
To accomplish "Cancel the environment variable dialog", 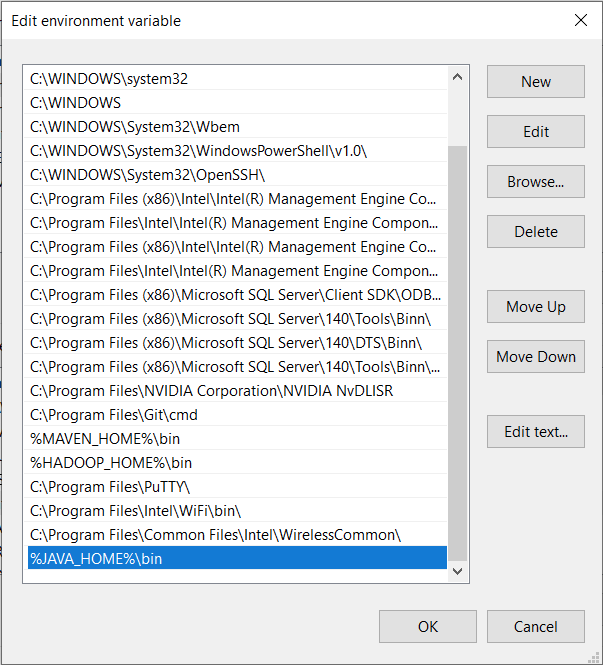I will pyautogui.click(x=535, y=627).
